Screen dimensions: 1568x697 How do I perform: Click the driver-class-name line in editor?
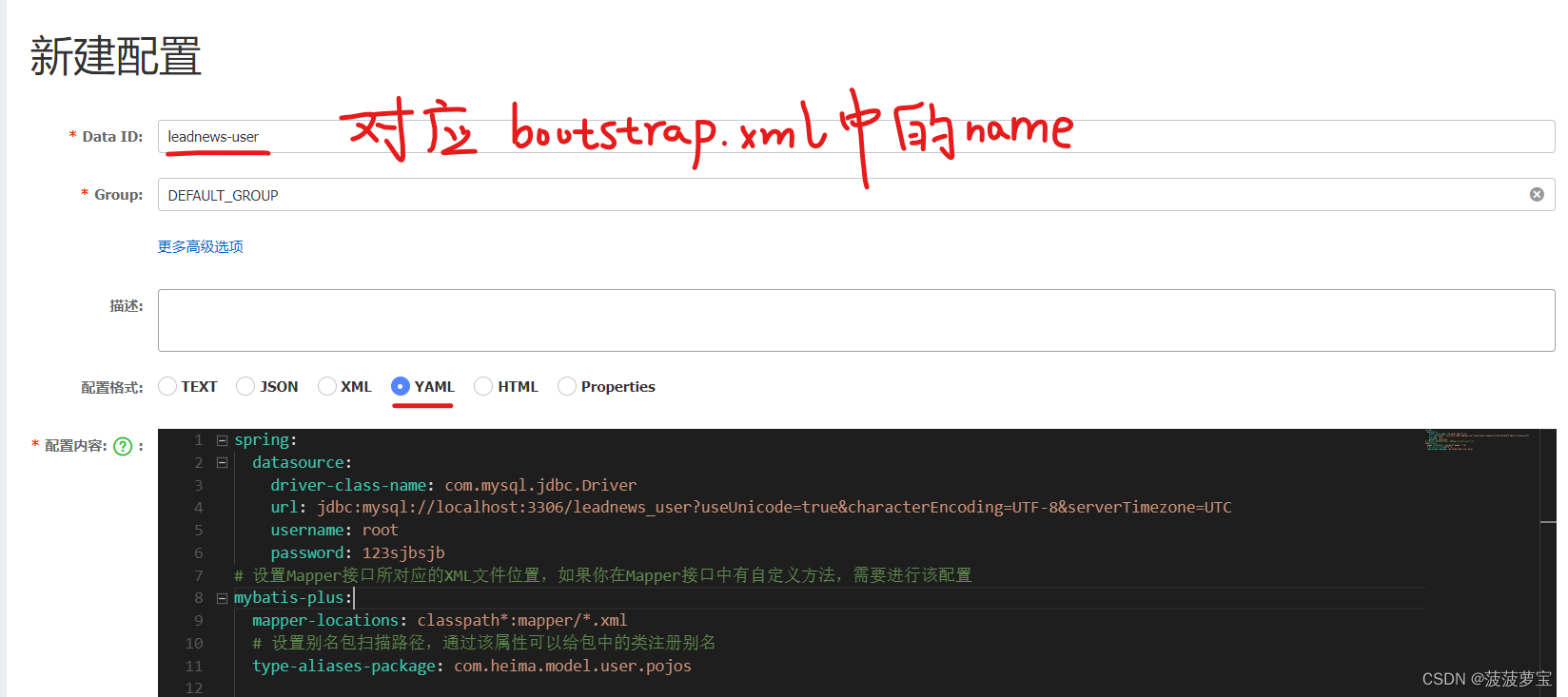(453, 485)
